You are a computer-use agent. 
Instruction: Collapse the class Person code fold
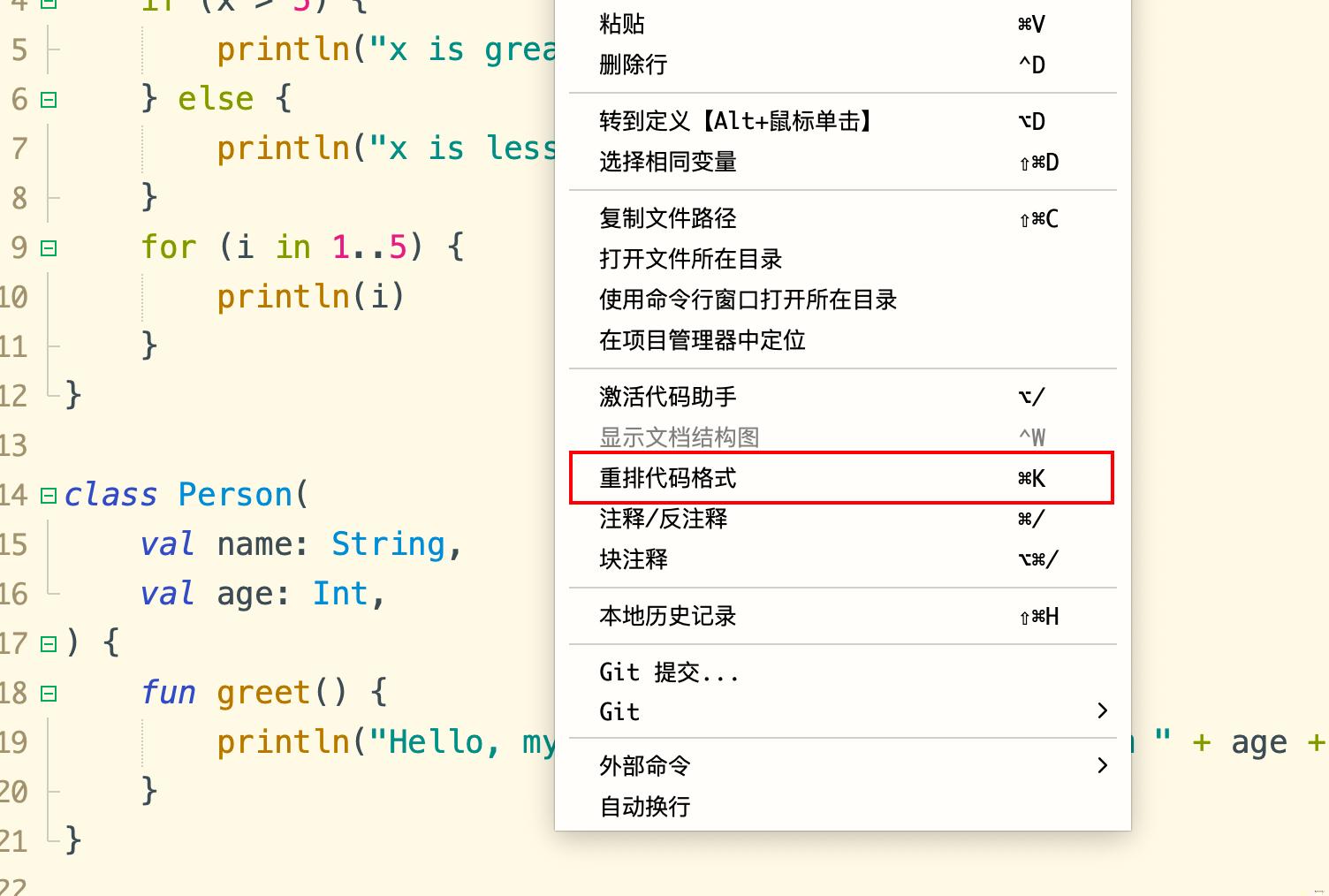pyautogui.click(x=48, y=495)
